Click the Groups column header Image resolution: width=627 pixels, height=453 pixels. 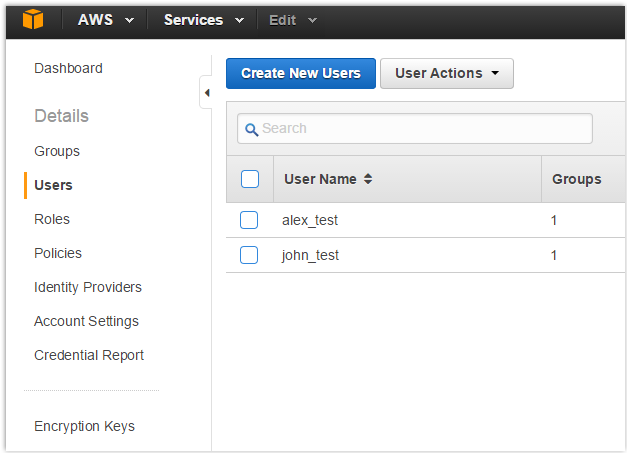click(577, 179)
